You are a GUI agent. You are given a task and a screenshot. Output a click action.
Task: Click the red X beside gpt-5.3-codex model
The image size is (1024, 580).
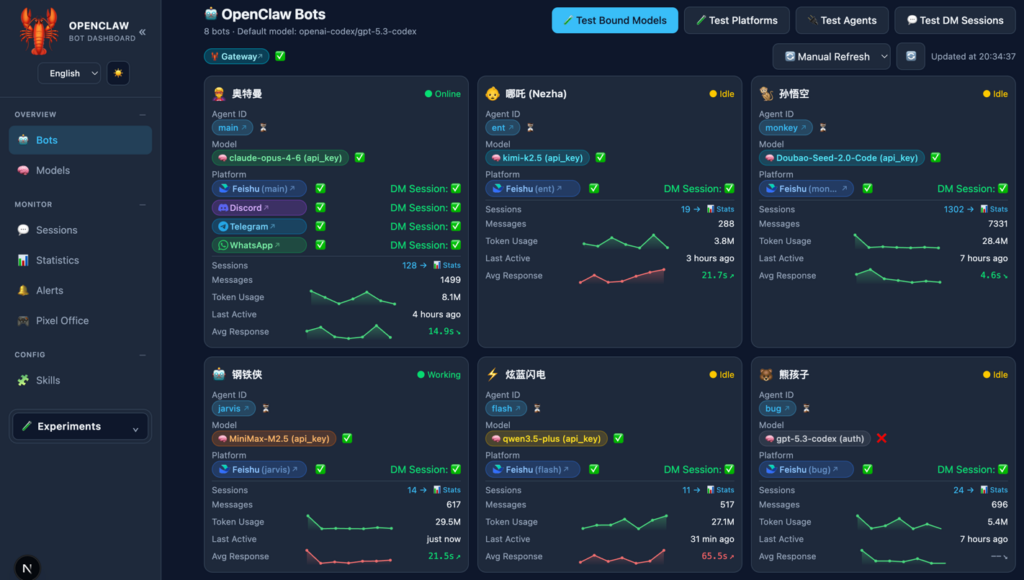tap(881, 438)
